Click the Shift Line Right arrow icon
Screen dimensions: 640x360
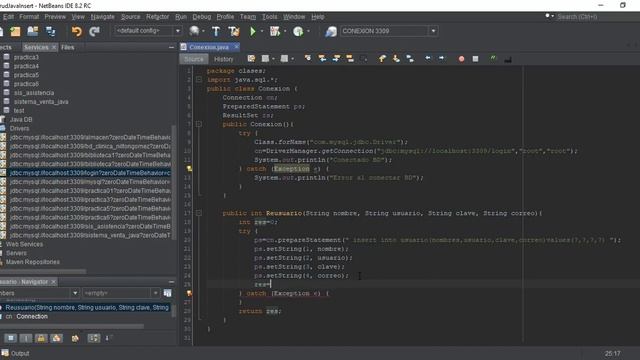441,59
